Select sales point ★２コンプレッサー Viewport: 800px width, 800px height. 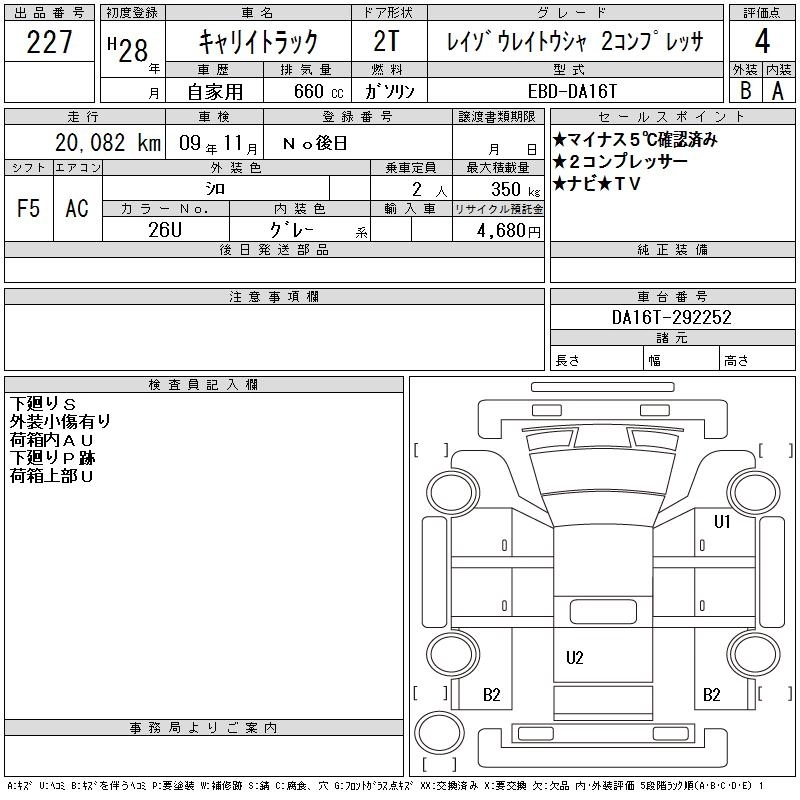point(620,162)
